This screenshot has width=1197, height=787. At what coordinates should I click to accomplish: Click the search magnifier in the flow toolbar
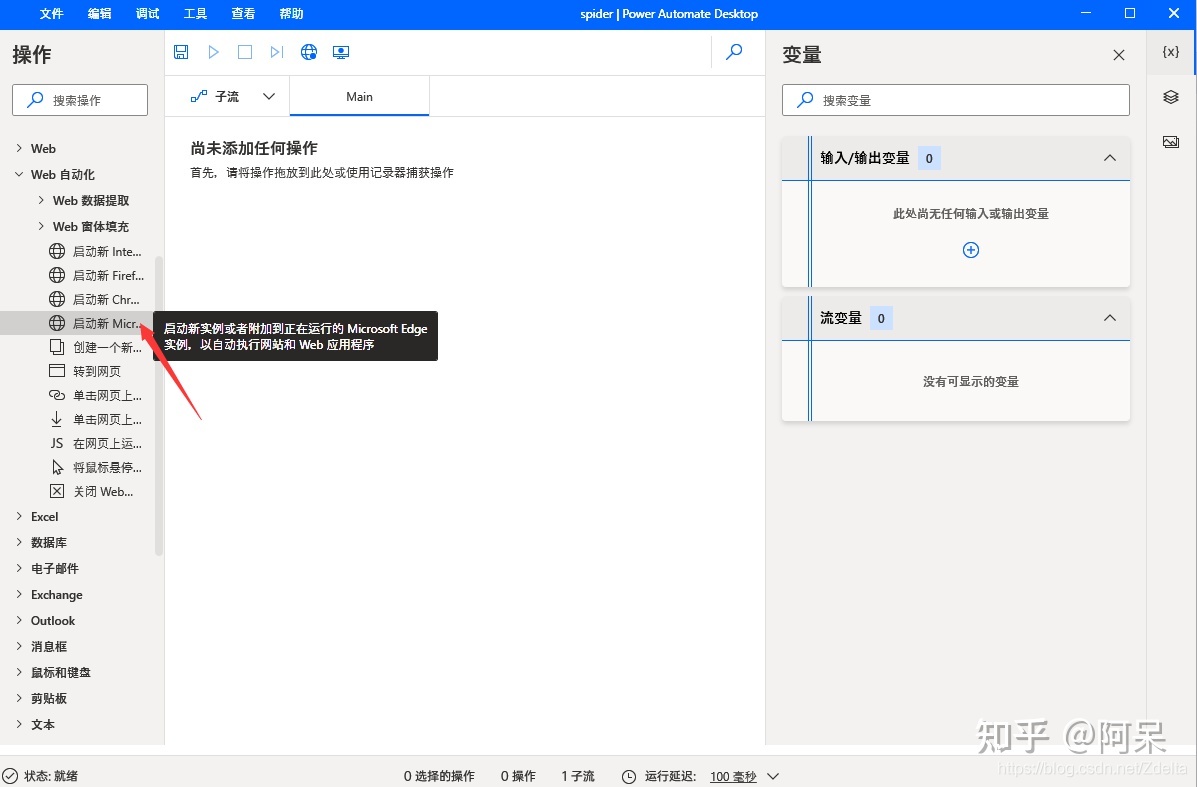pos(734,52)
